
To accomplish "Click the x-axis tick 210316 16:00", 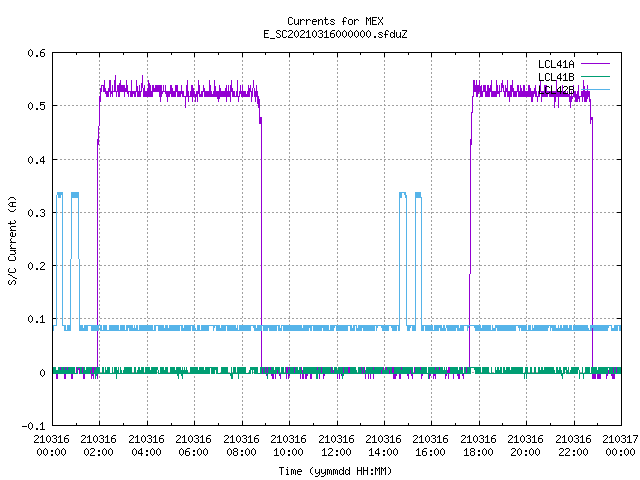I will point(430,446).
